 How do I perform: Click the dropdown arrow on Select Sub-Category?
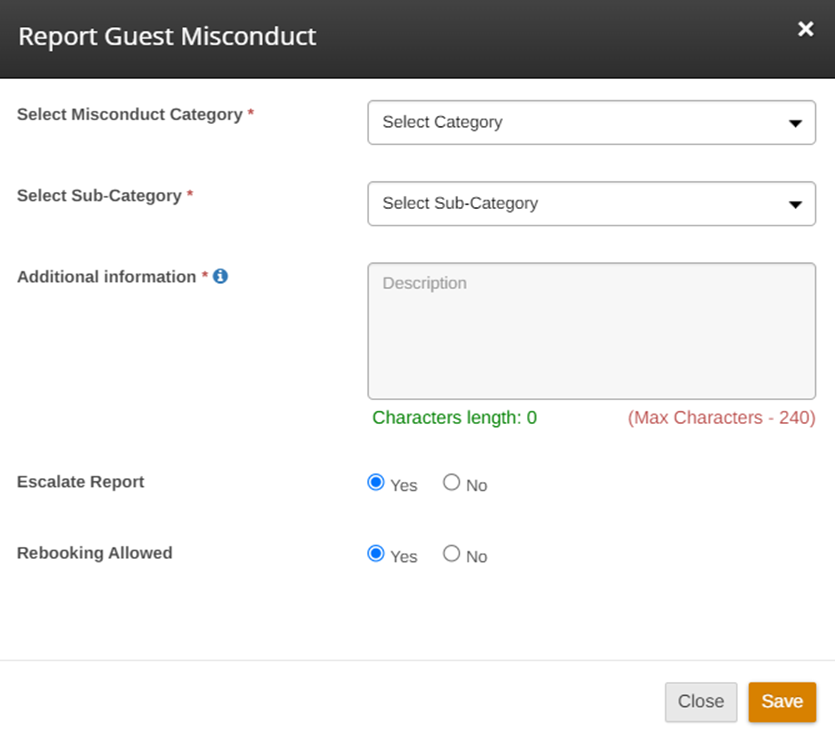point(796,204)
